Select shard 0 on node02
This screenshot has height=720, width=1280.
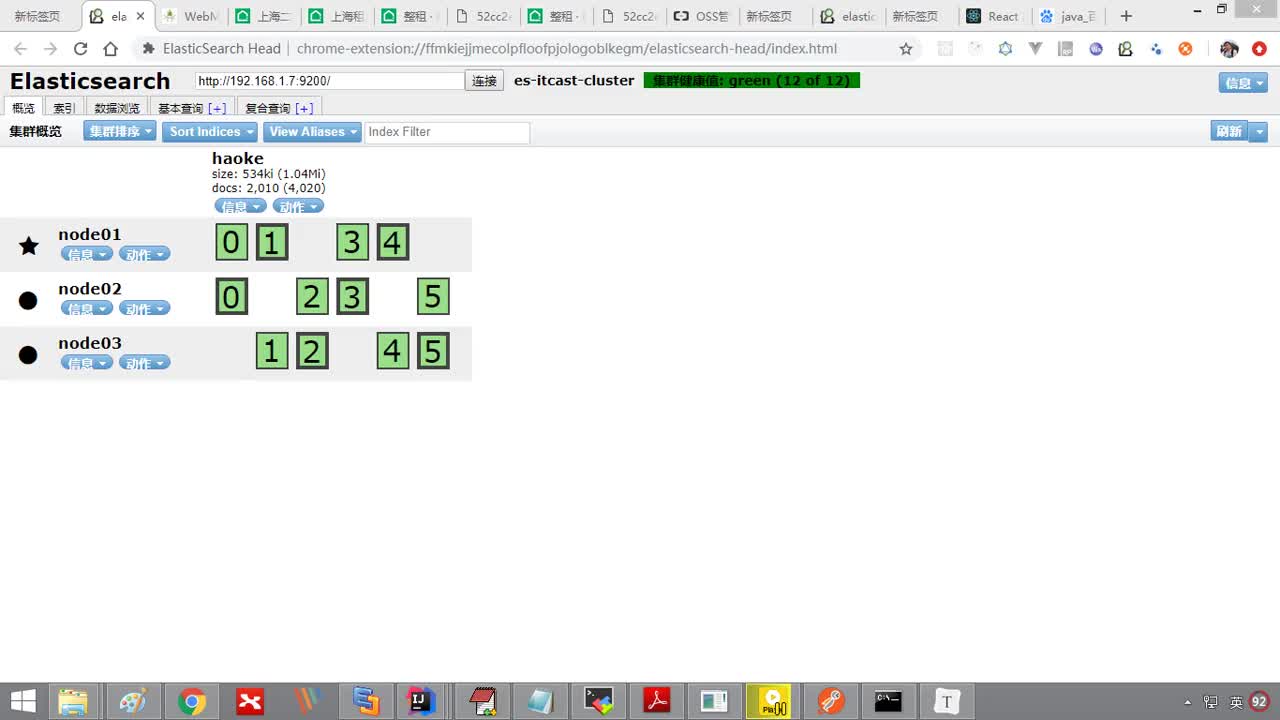(x=231, y=297)
